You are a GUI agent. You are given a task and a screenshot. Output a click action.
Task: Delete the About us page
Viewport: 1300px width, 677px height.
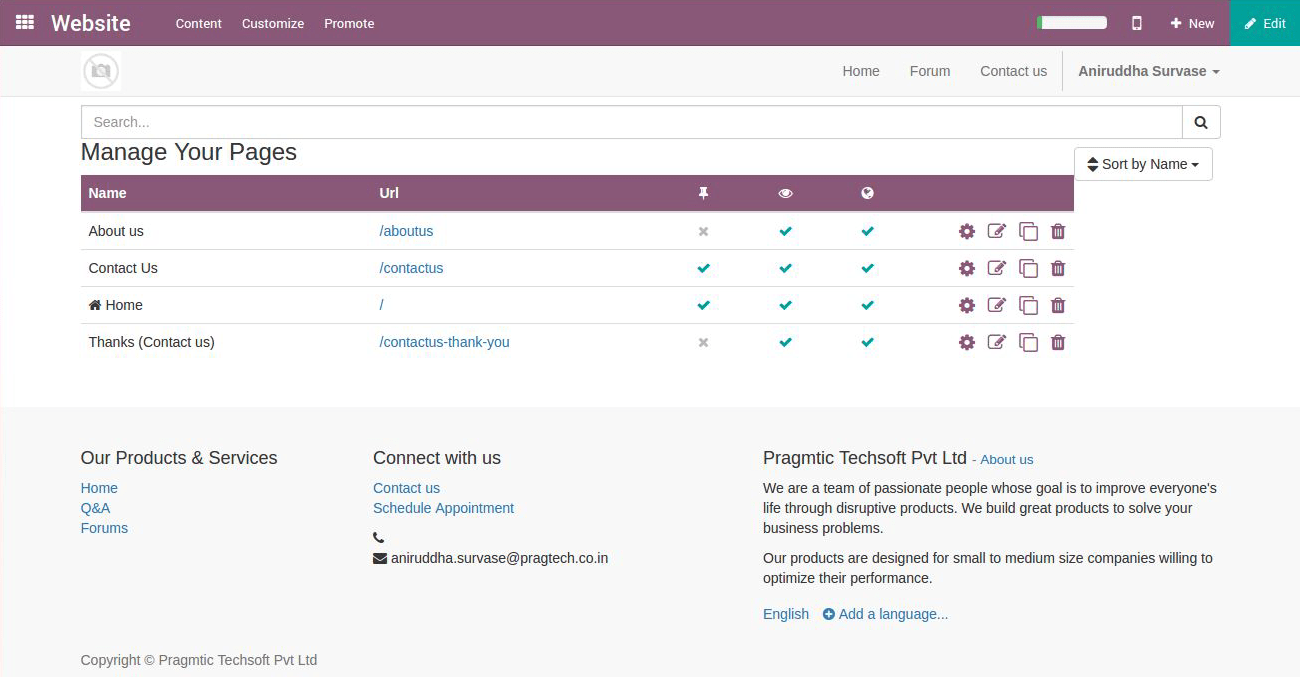click(1058, 231)
